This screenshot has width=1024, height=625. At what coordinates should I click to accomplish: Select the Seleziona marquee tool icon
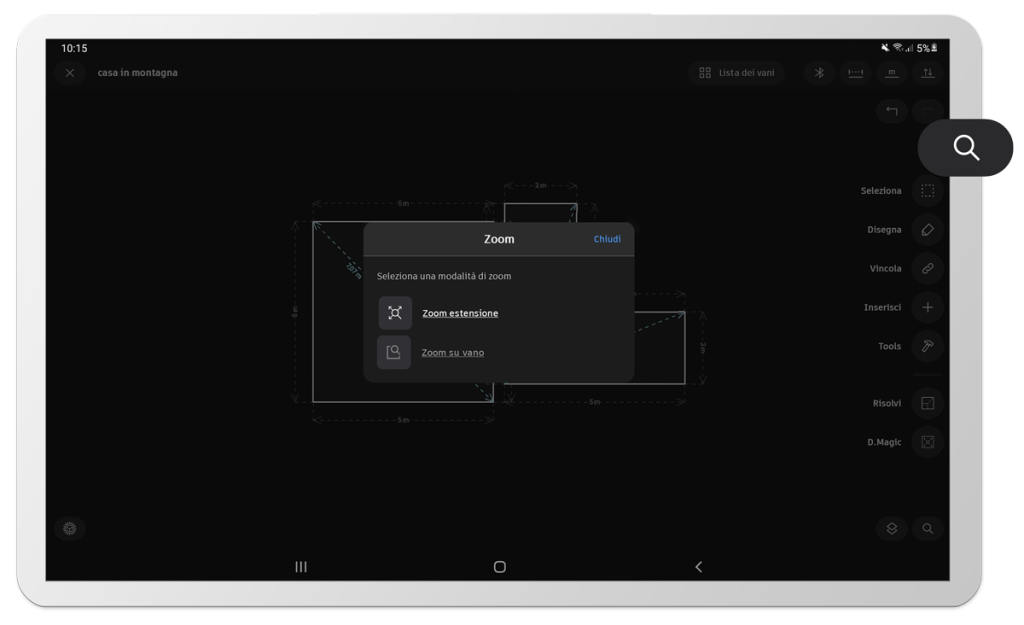click(x=927, y=191)
